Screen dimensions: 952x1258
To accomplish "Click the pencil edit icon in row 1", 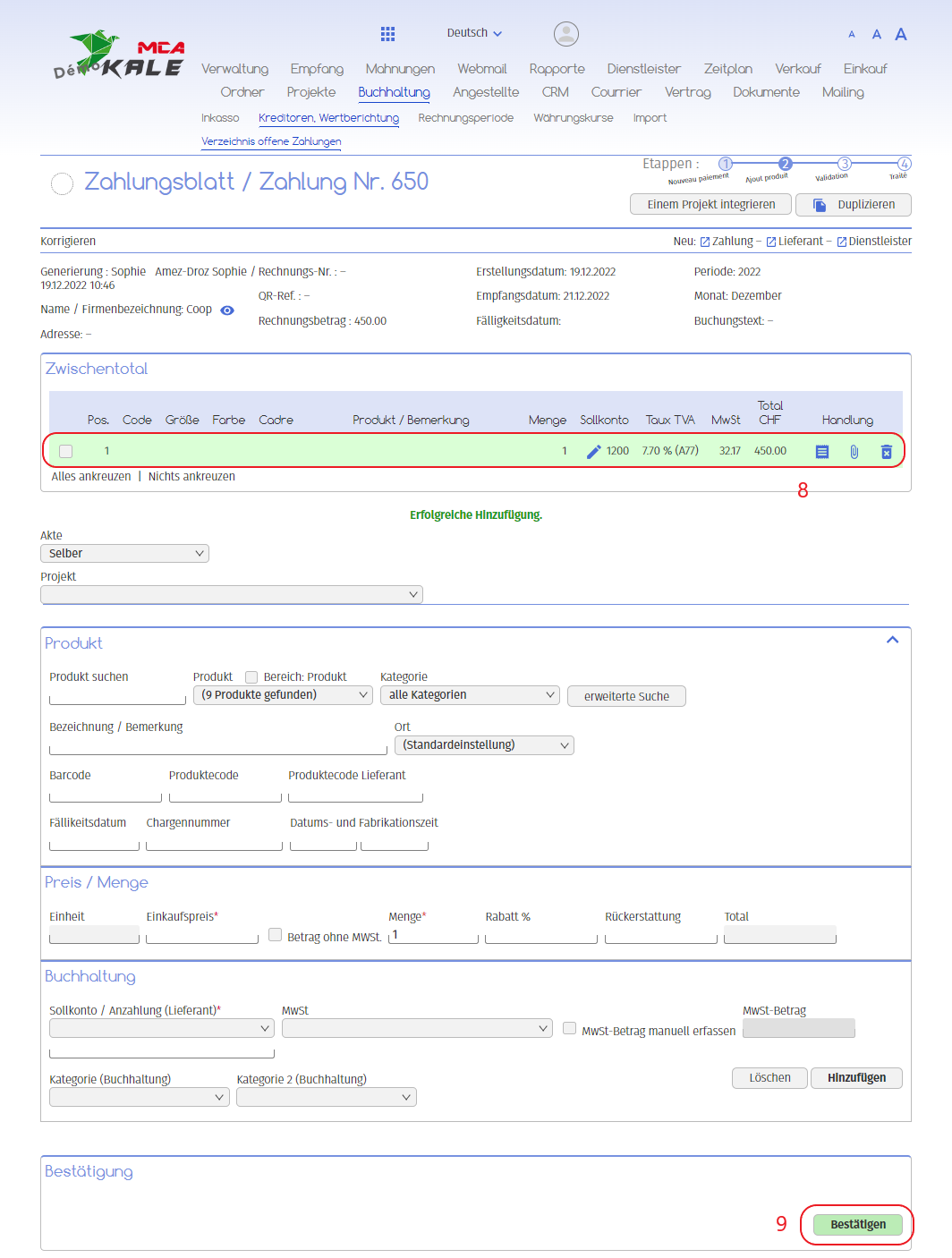I will click(x=593, y=452).
